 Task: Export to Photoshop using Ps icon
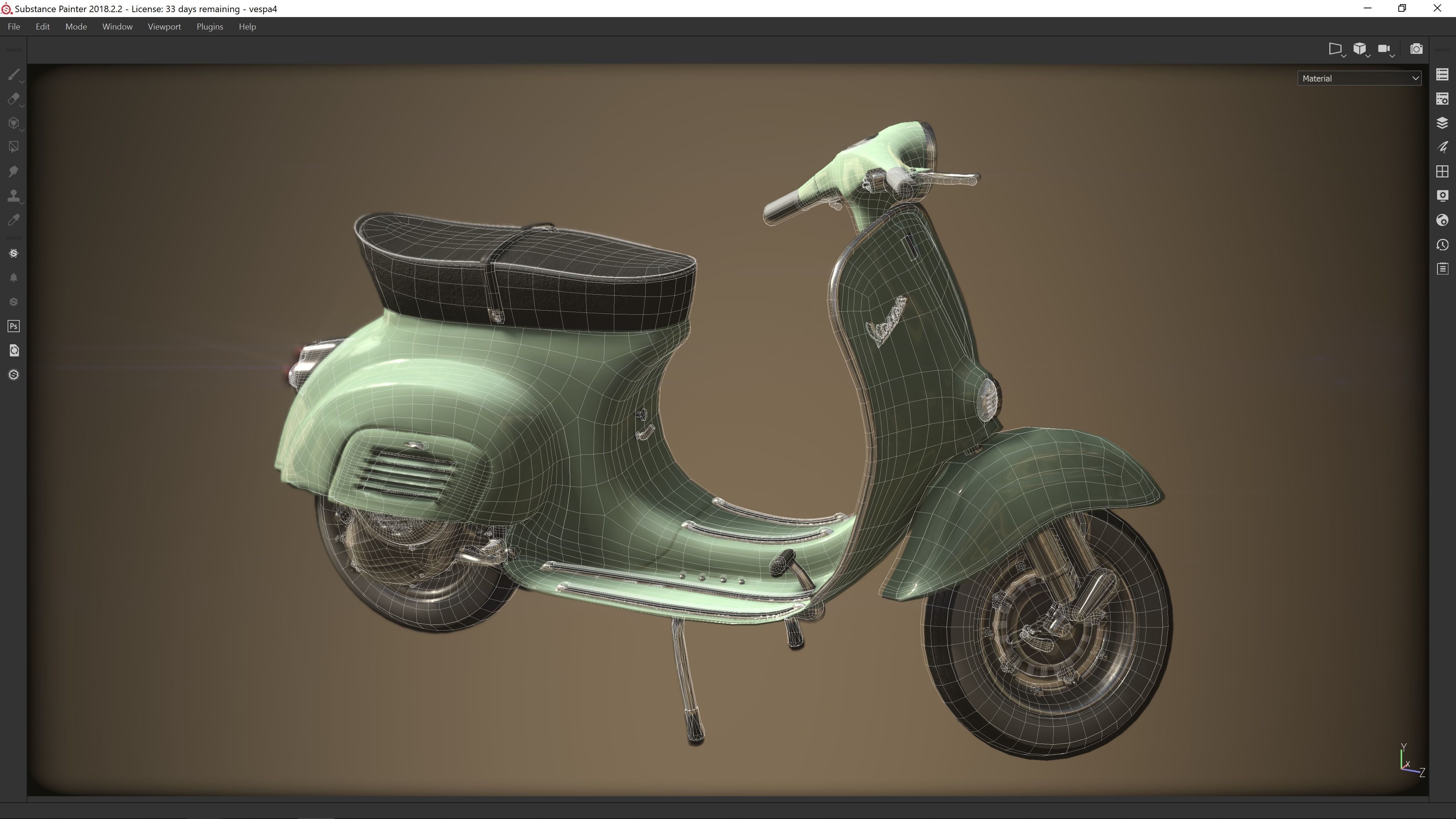(x=14, y=326)
